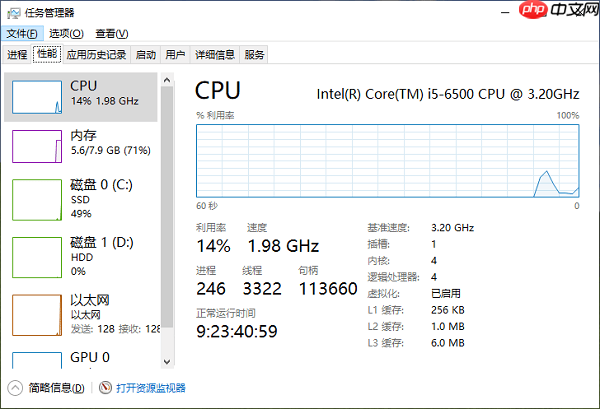
Task: Click the CPU utilization graph area
Action: tap(387, 160)
